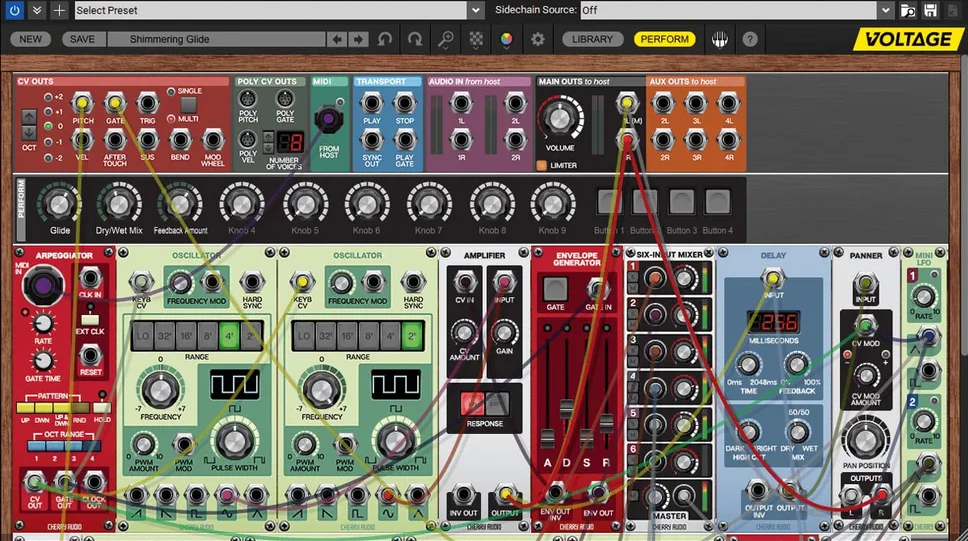This screenshot has height=541, width=968.
Task: Toggle the arpeggiator Hold button
Action: click(102, 407)
